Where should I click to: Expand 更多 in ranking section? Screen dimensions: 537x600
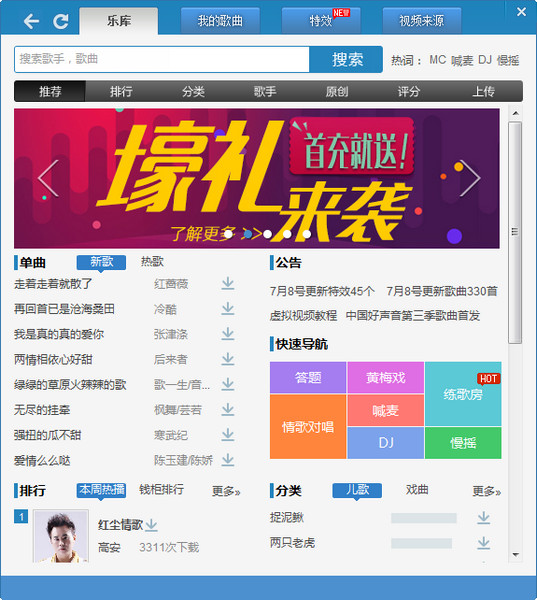click(x=226, y=491)
